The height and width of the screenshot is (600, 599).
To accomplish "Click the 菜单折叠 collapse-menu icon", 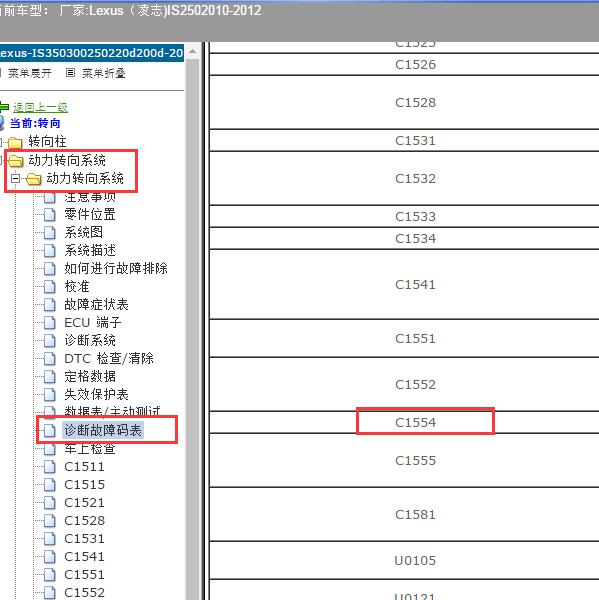I will (70, 72).
